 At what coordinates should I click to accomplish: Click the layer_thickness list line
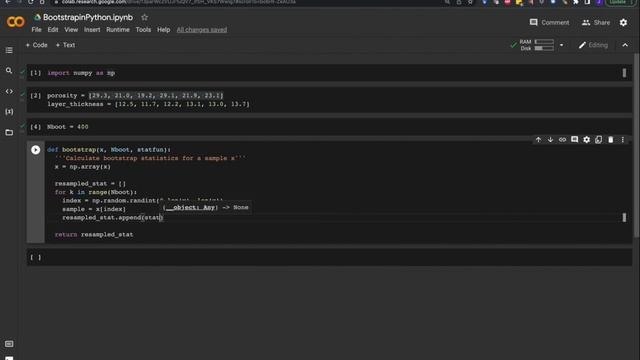click(x=148, y=104)
